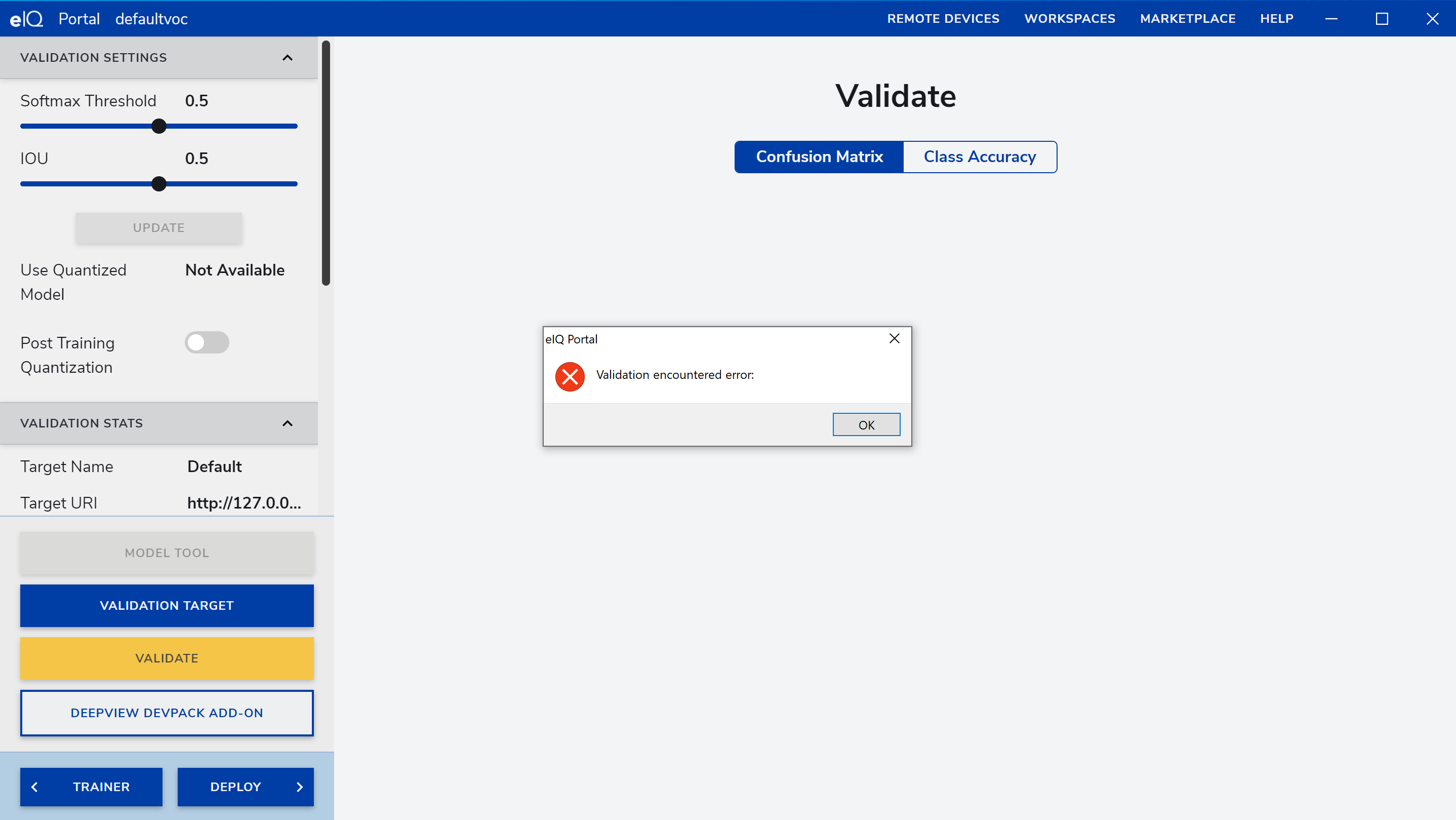Open the Validation Target button
1456x820 pixels.
tap(167, 605)
